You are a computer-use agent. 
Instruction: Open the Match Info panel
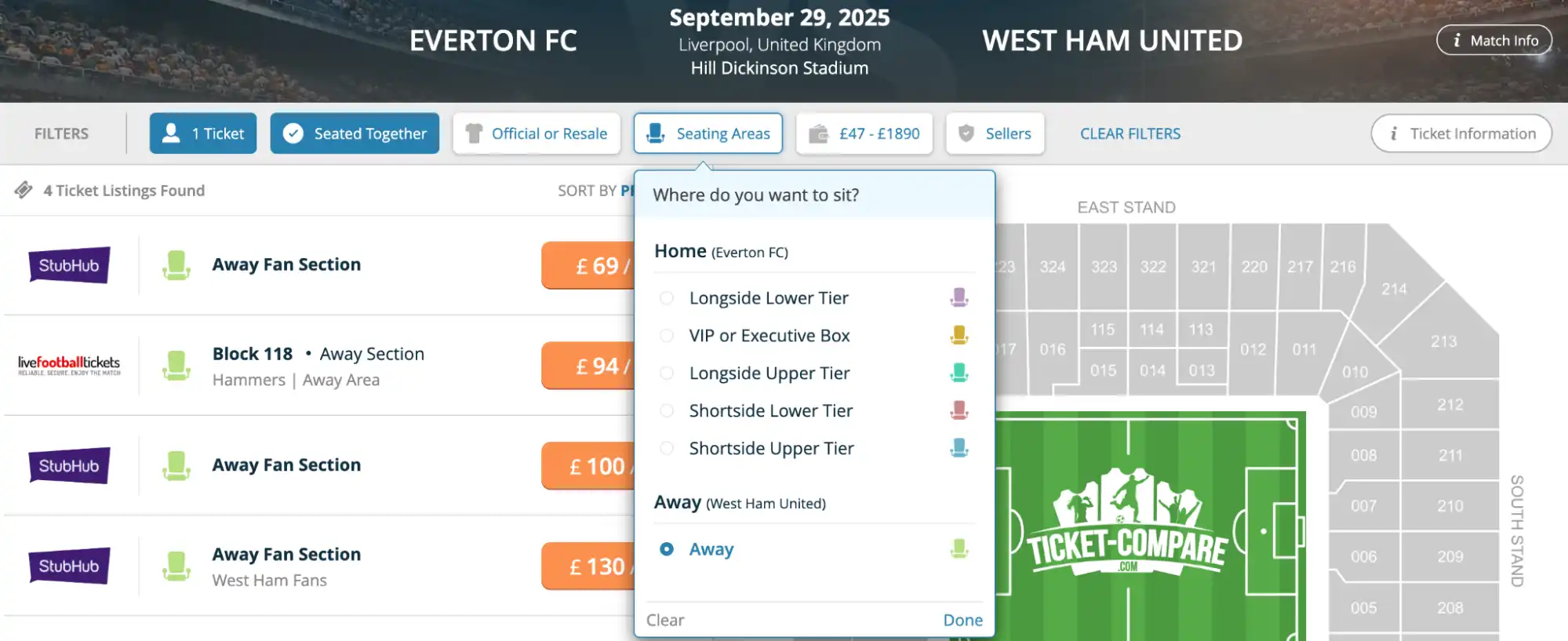pyautogui.click(x=1493, y=40)
